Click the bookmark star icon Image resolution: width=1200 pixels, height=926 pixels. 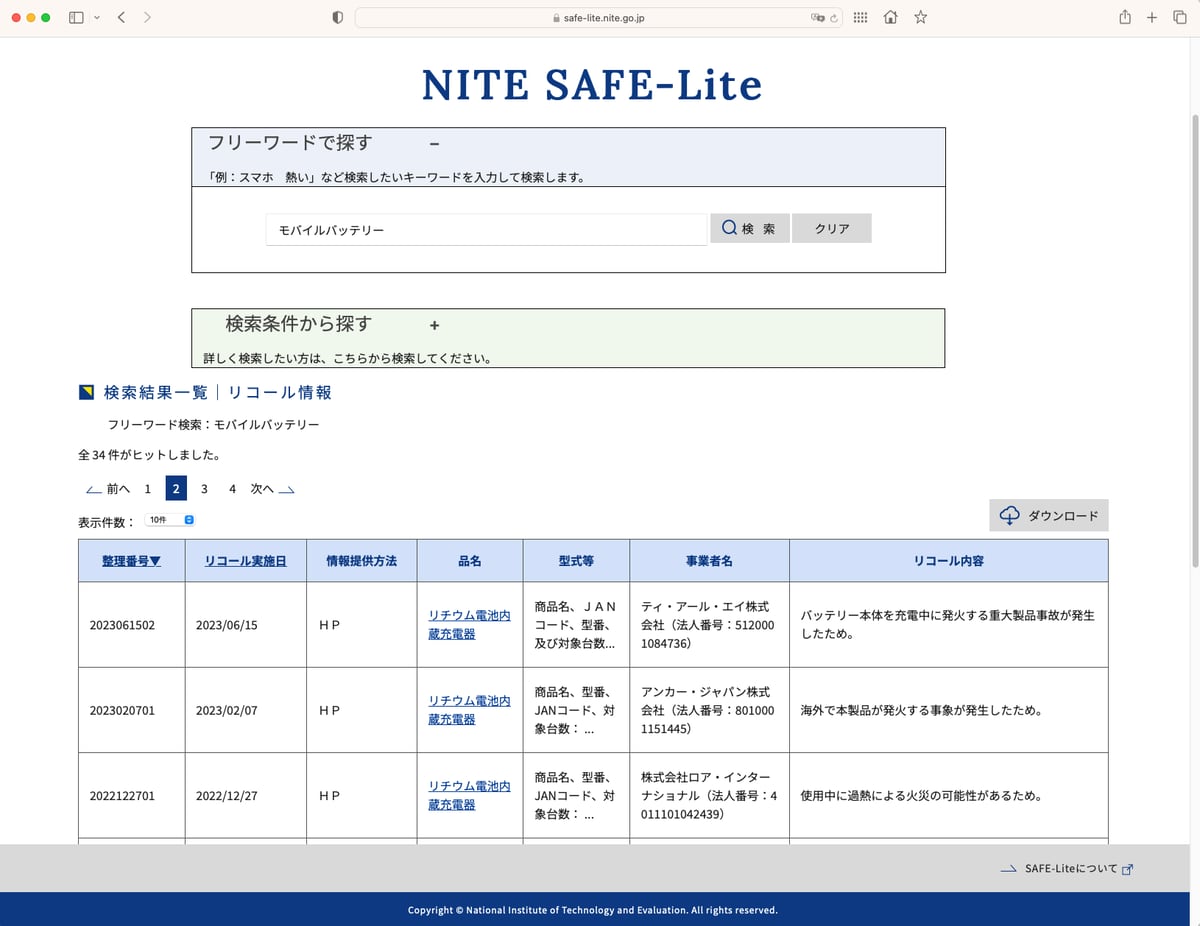point(920,17)
